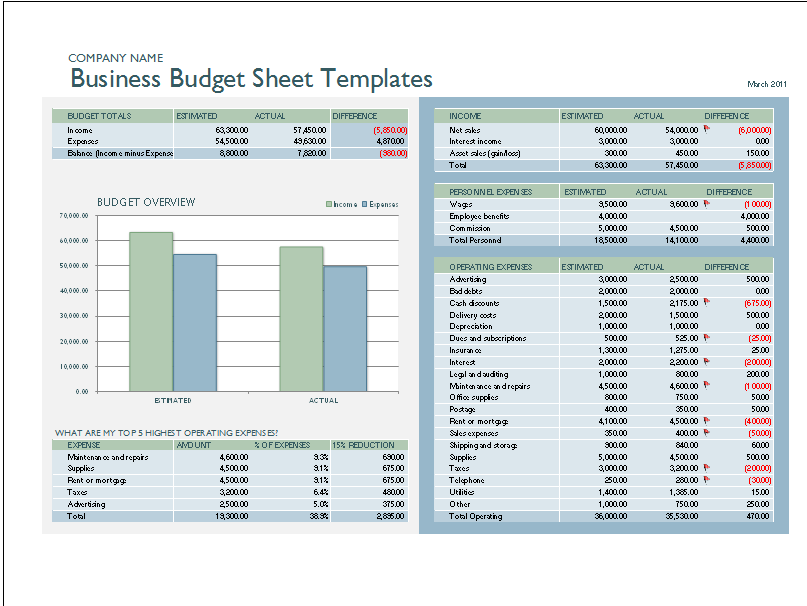This screenshot has width=807, height=606.
Task: Click the flag in Taxes operating row
Action: click(706, 468)
